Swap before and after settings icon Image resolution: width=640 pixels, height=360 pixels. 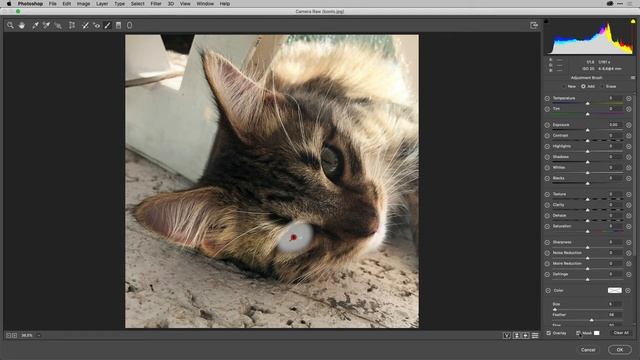tap(516, 336)
